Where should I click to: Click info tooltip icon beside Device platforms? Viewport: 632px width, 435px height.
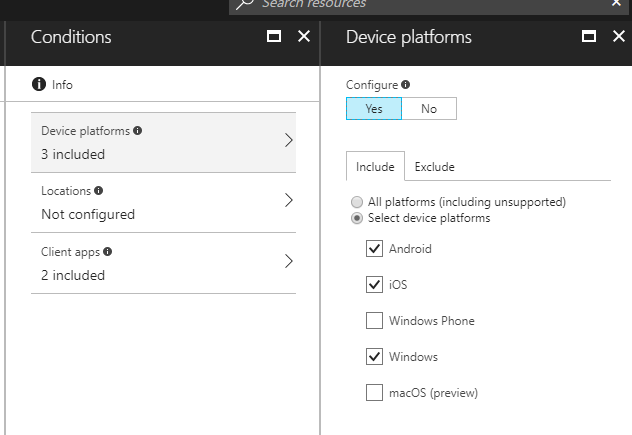(138, 130)
